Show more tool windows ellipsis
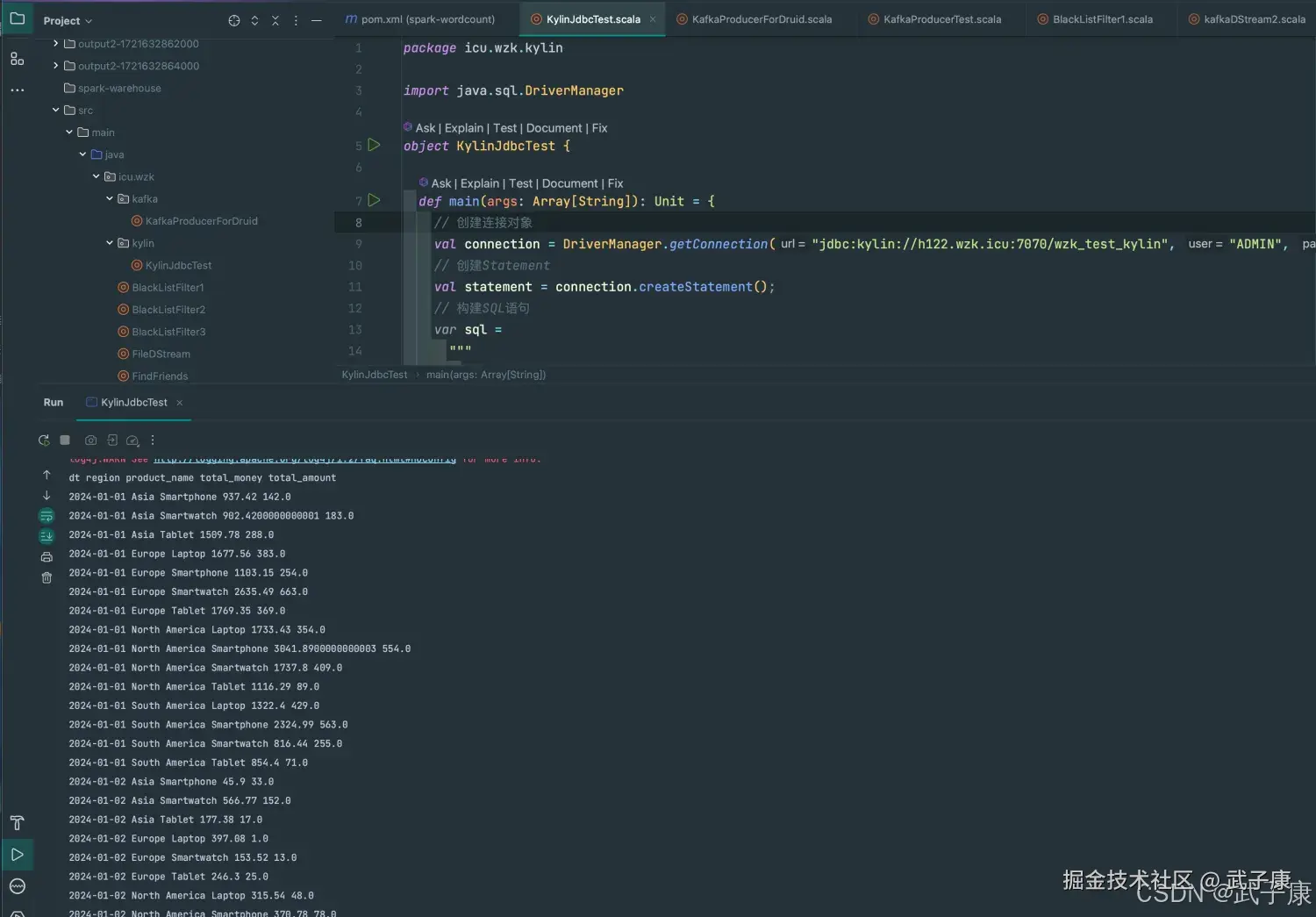The image size is (1316, 917). point(17,90)
